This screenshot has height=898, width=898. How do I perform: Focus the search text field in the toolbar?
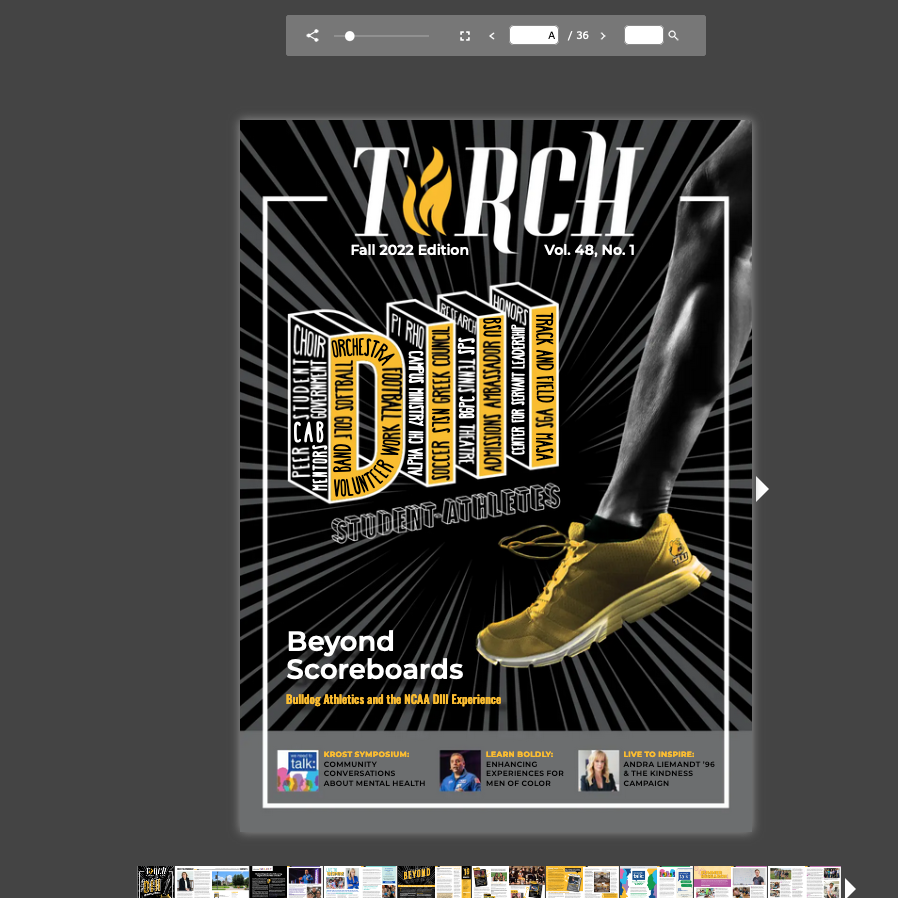click(x=644, y=36)
